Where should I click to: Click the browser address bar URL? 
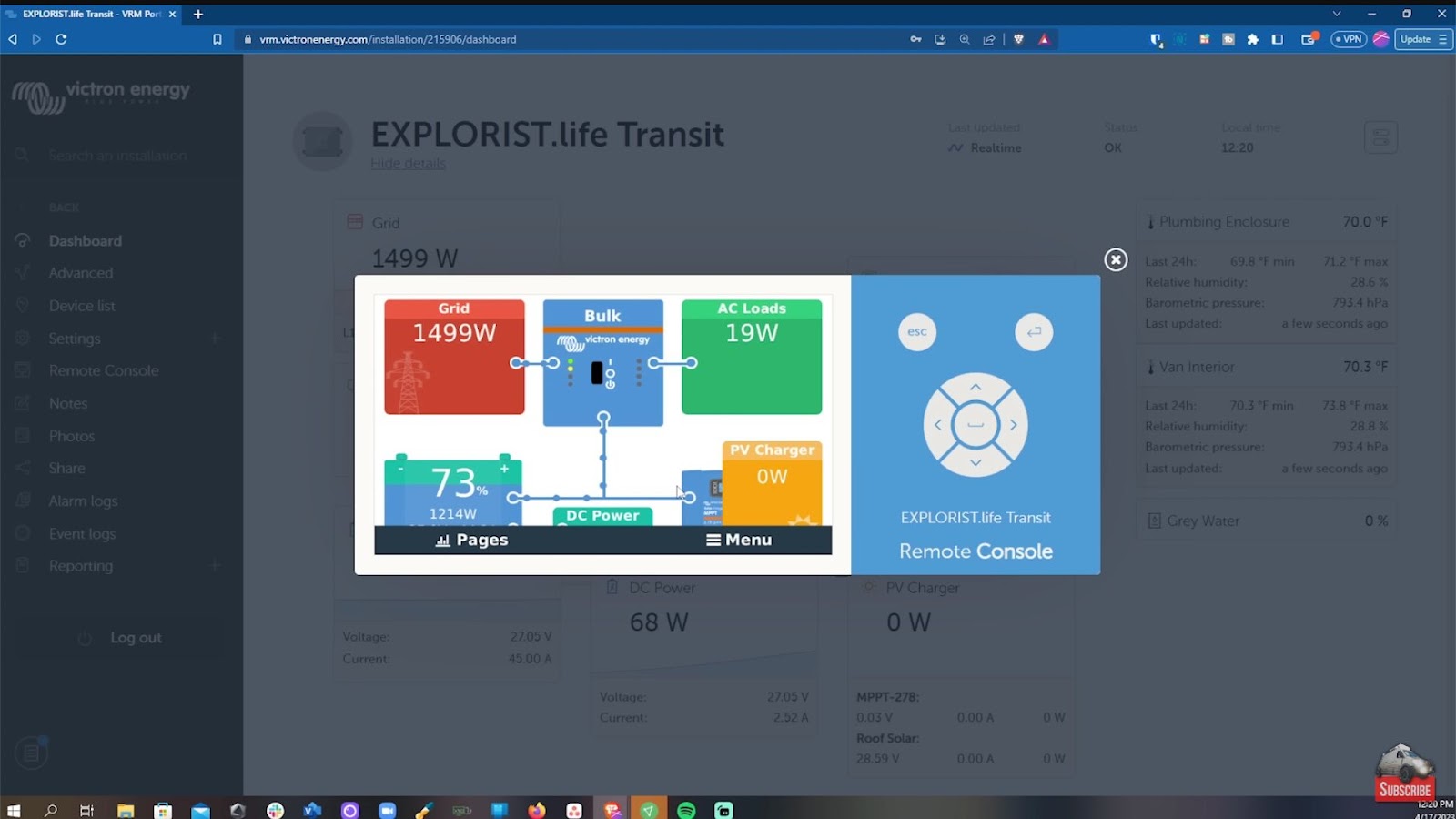coord(388,39)
